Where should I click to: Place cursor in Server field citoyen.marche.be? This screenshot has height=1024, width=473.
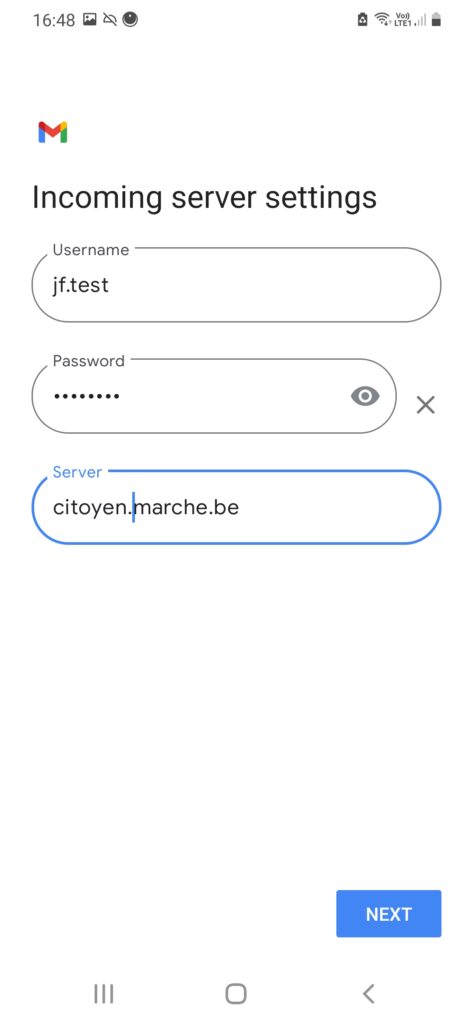236,507
